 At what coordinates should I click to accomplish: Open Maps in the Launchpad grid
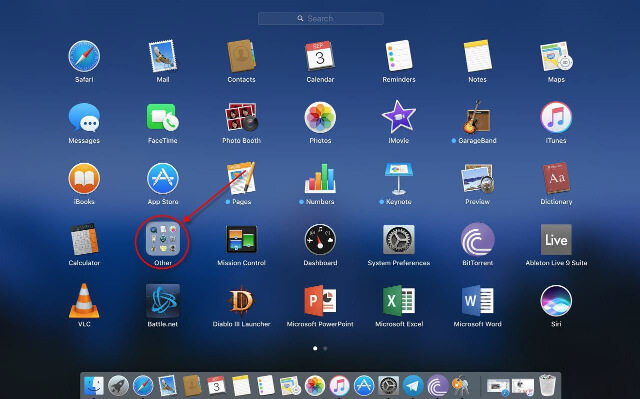point(556,56)
